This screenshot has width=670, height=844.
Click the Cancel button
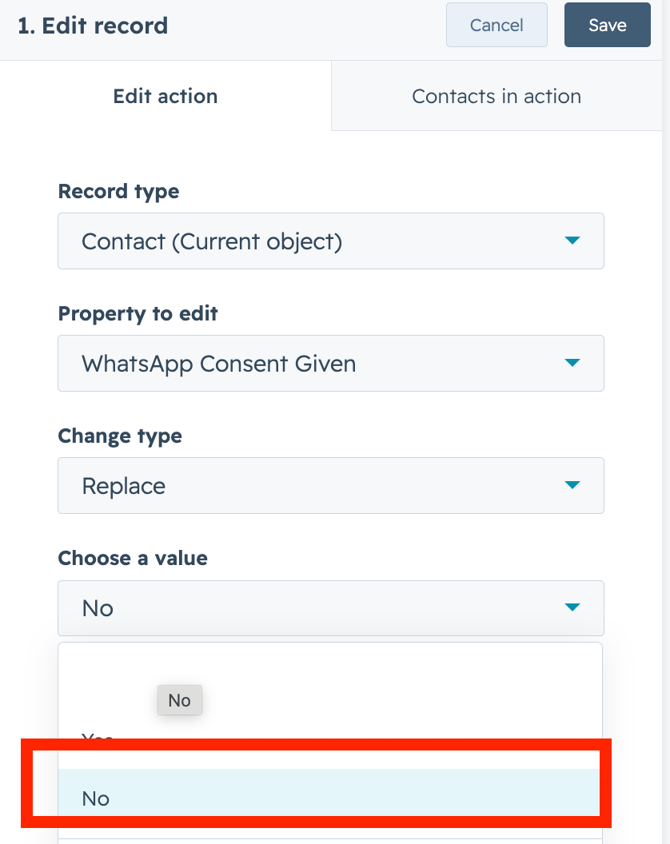point(496,25)
